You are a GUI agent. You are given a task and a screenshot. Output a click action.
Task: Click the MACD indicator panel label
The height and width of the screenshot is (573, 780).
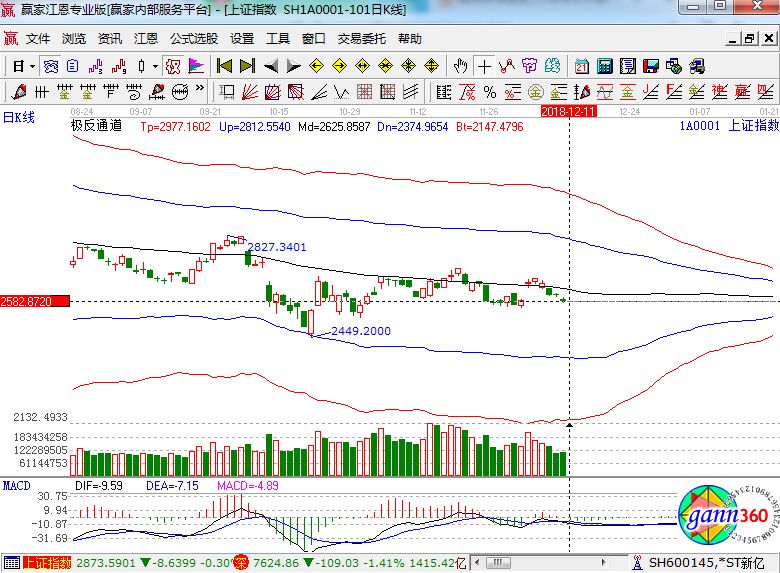pos(16,485)
